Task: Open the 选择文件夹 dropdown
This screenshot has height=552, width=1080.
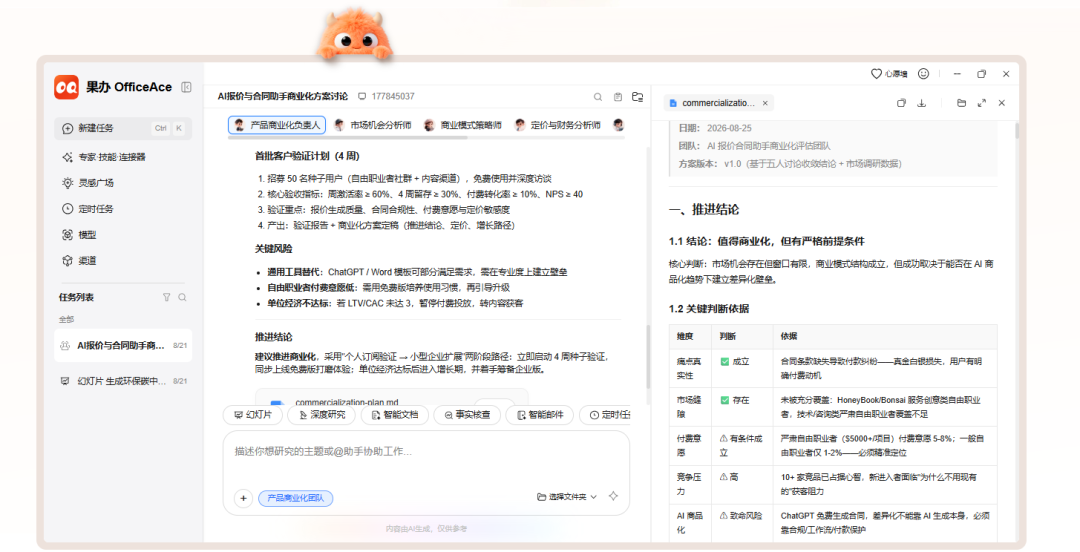Action: click(567, 497)
